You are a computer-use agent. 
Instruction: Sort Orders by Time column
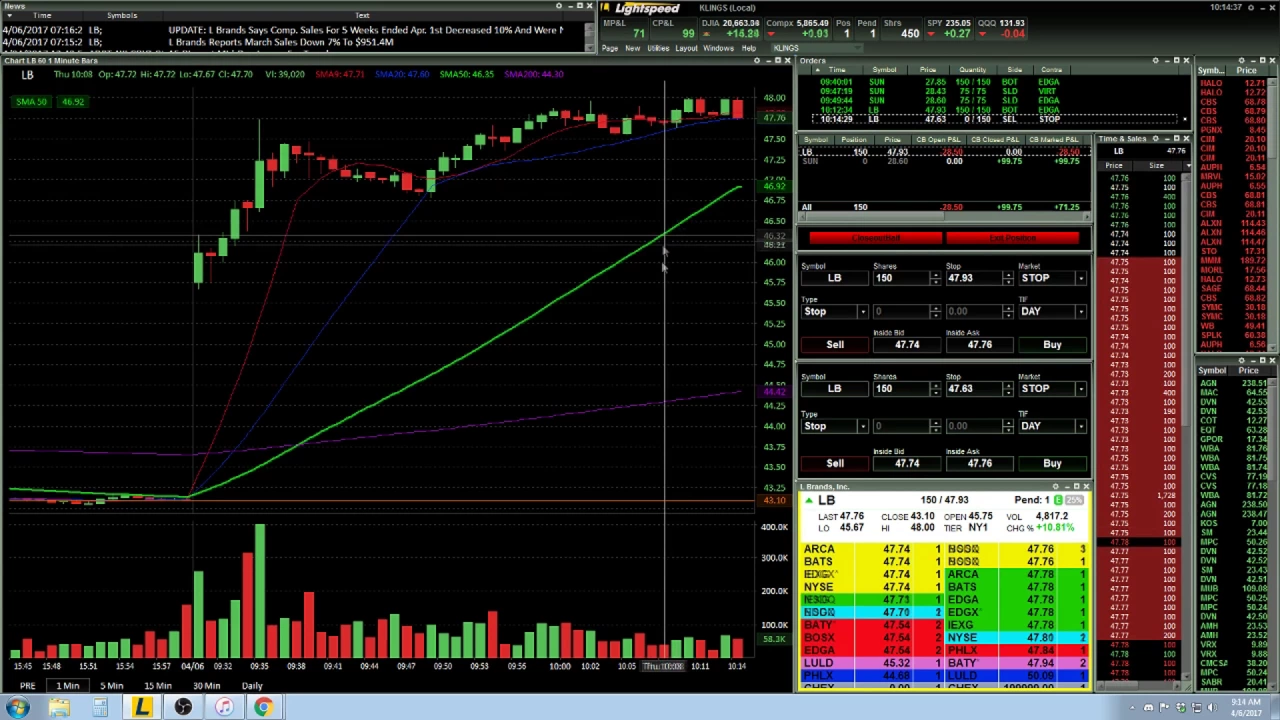836,70
